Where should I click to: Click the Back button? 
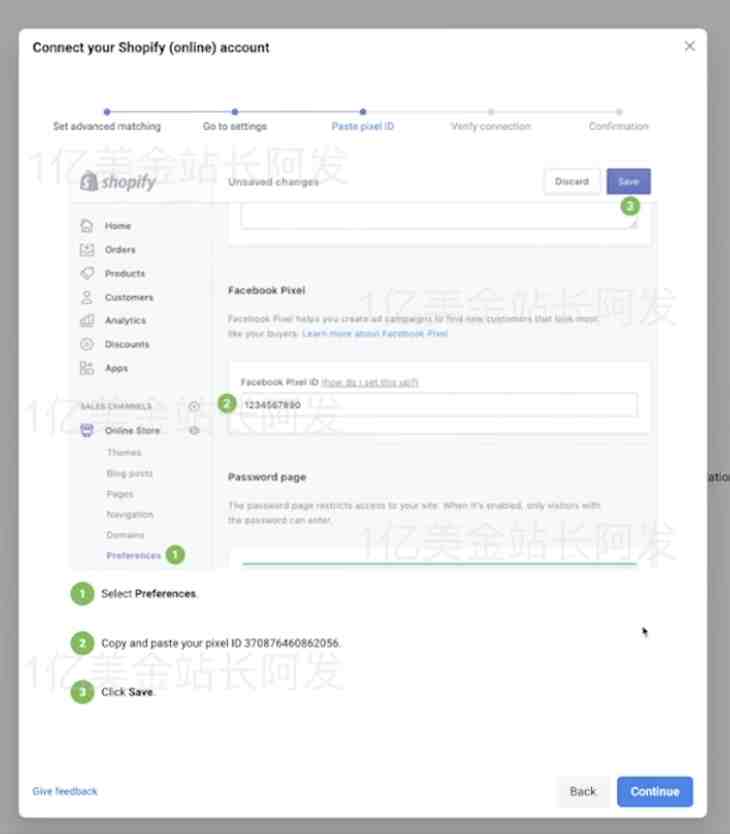[583, 791]
